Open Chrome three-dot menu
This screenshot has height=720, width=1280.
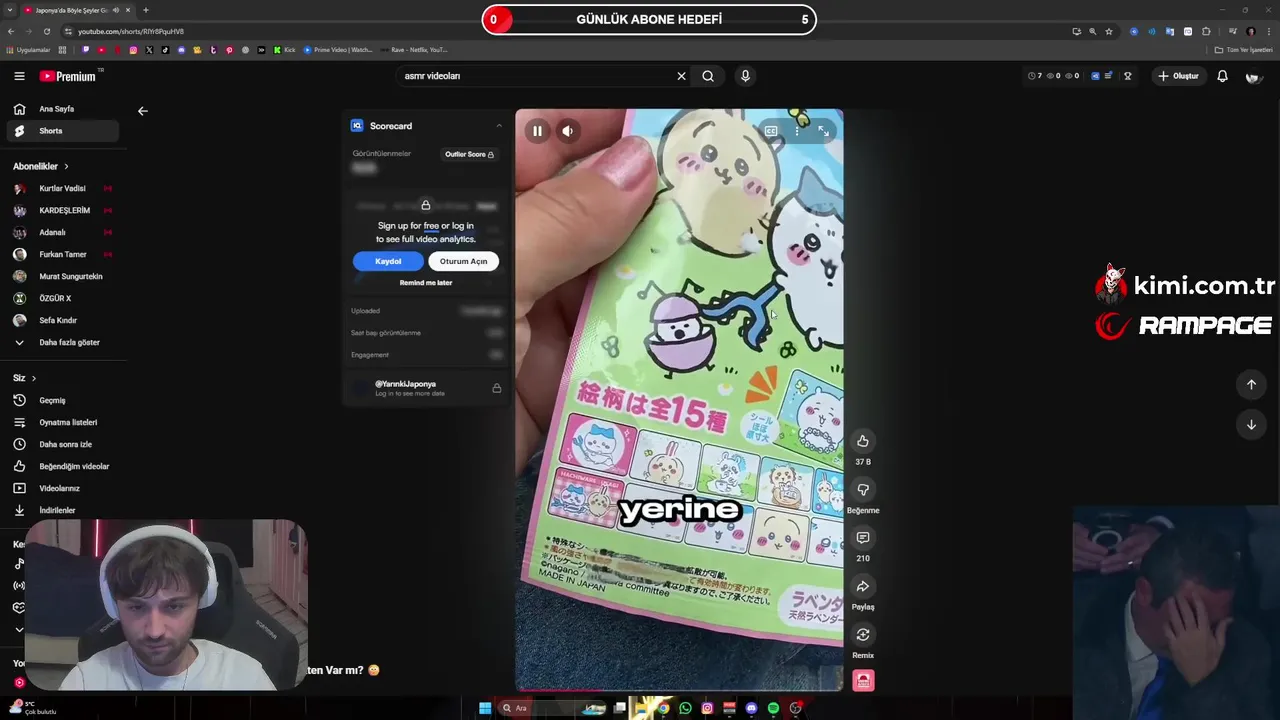pos(1267,31)
